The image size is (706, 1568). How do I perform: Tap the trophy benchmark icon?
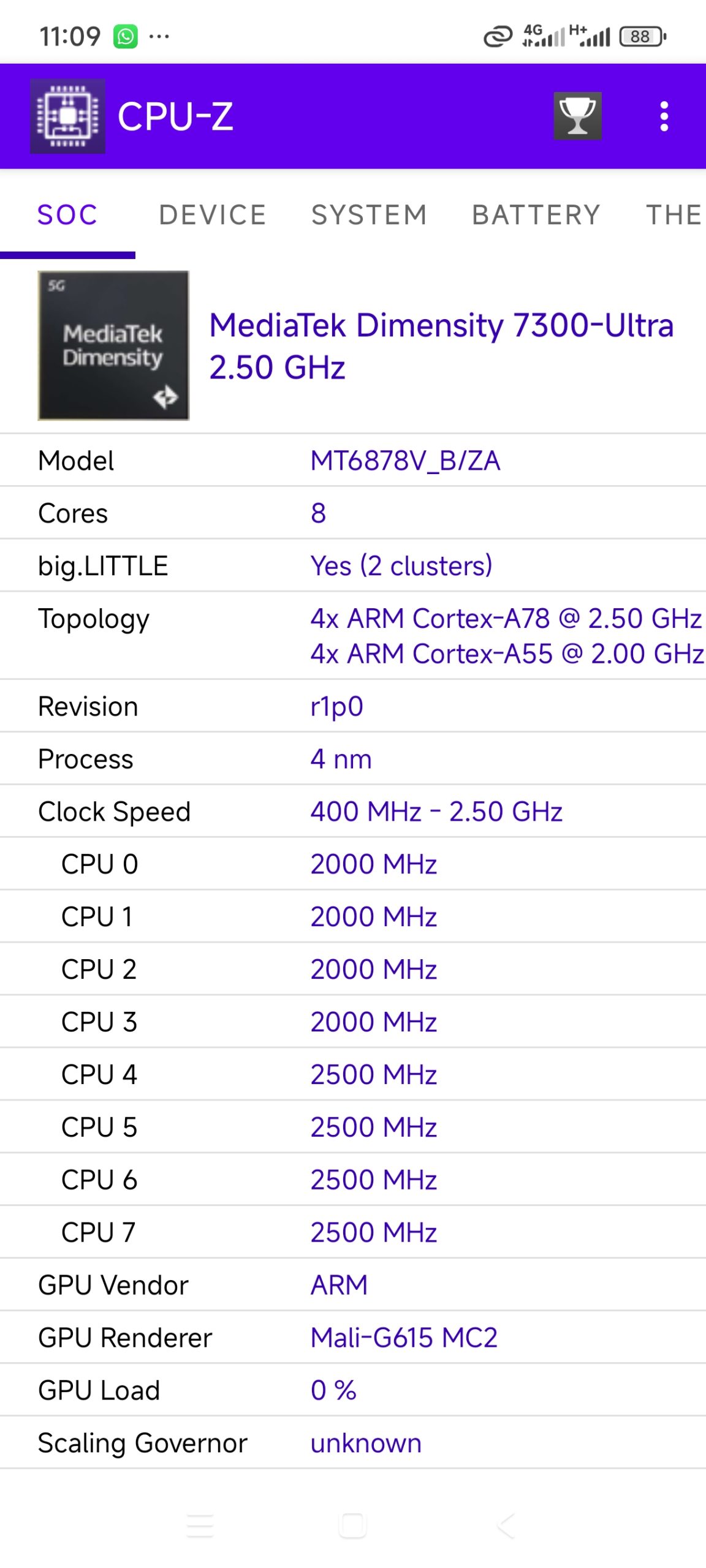click(577, 116)
